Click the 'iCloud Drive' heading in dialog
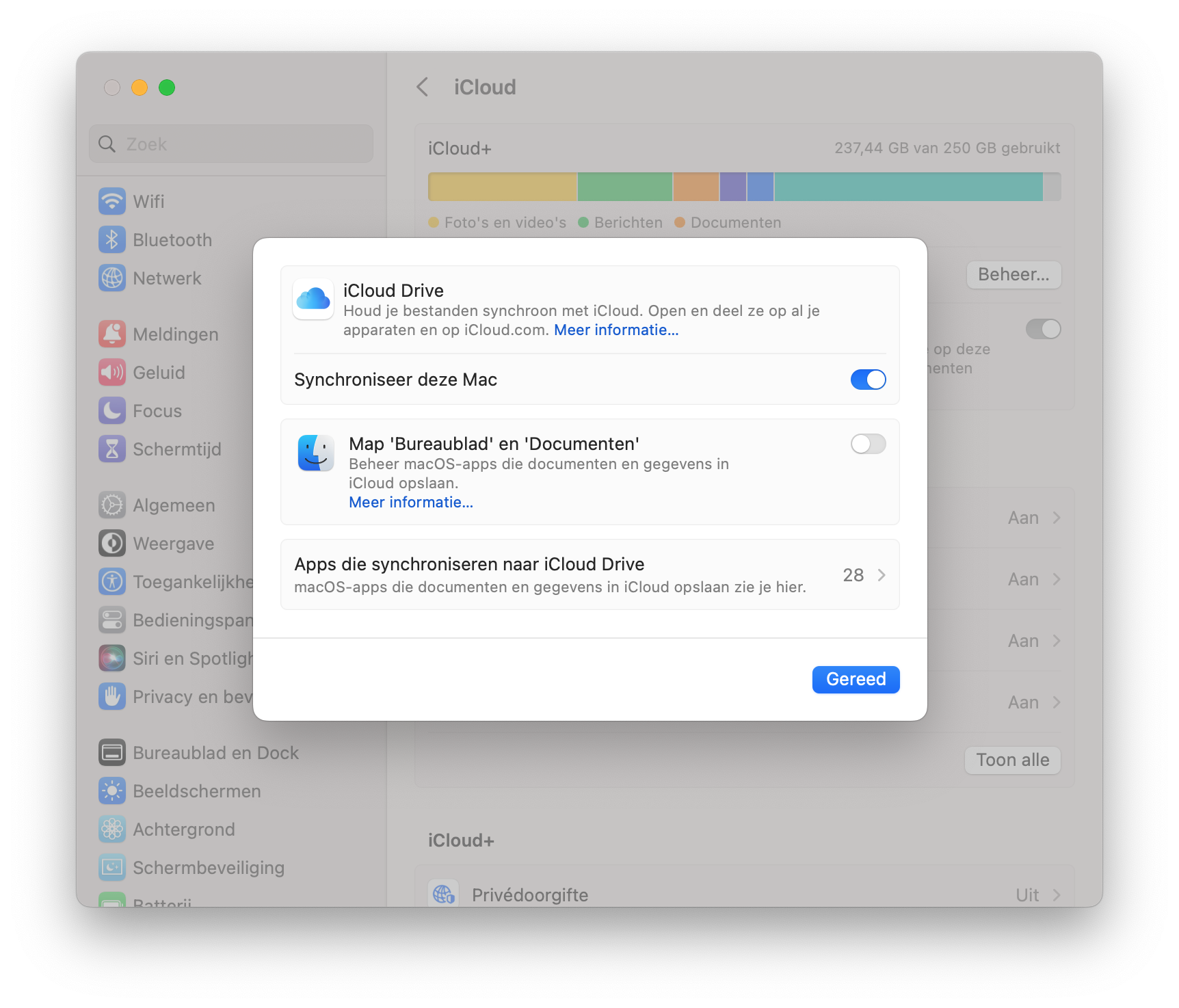This screenshot has height=1008, width=1179. (393, 291)
